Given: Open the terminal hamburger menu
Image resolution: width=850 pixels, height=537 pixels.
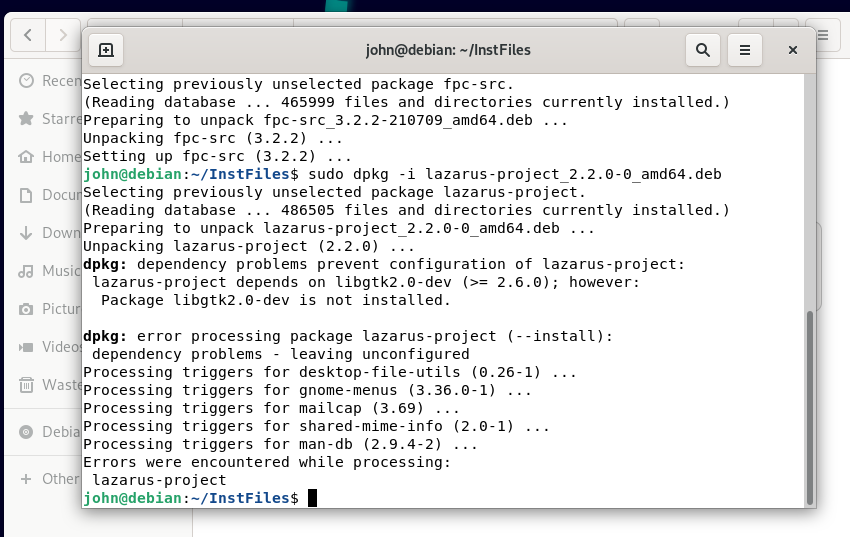Looking at the screenshot, I should pos(745,50).
